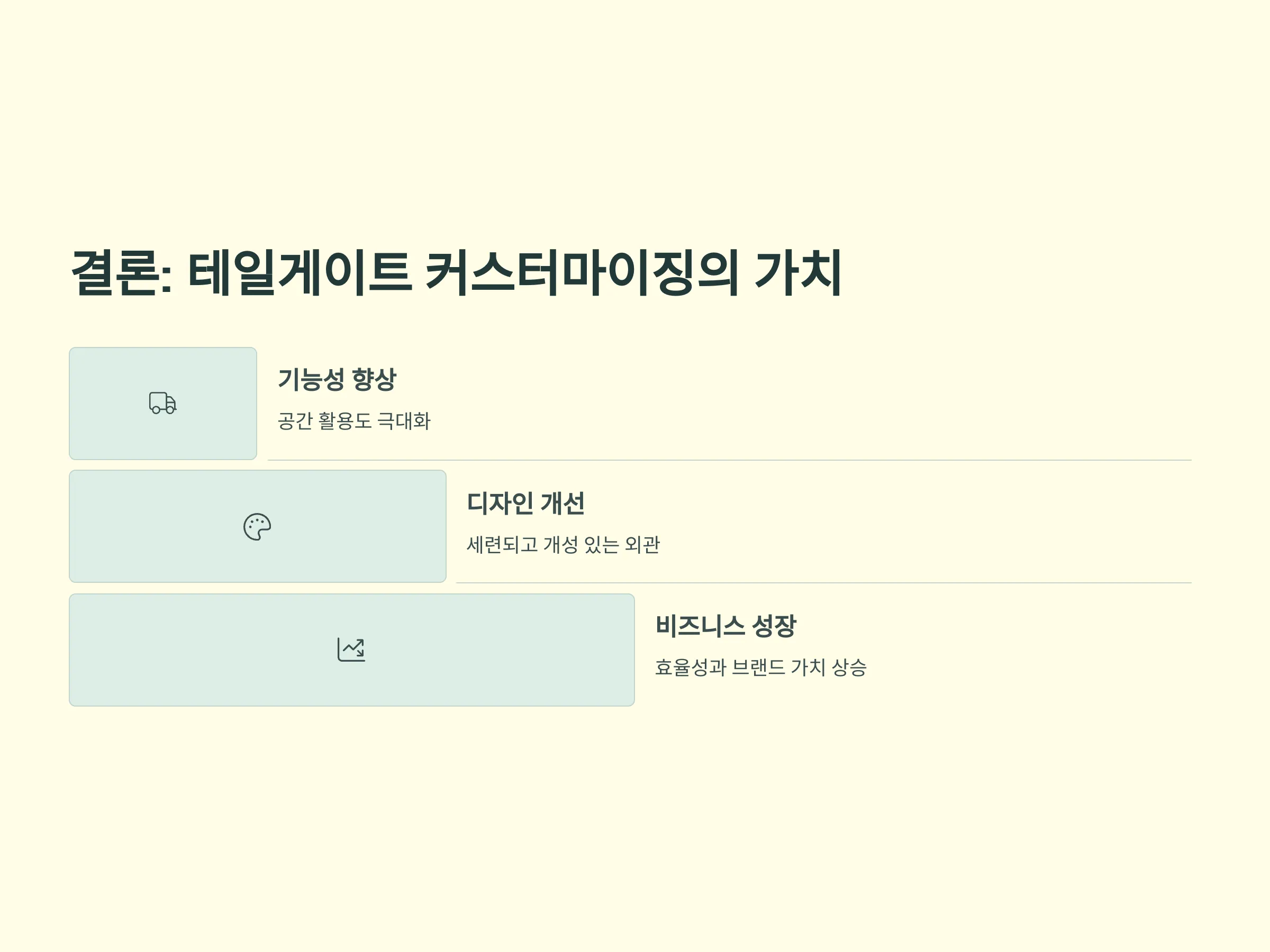1270x952 pixels.
Task: Click the word 테일게이트 in the title
Action: click(x=299, y=272)
